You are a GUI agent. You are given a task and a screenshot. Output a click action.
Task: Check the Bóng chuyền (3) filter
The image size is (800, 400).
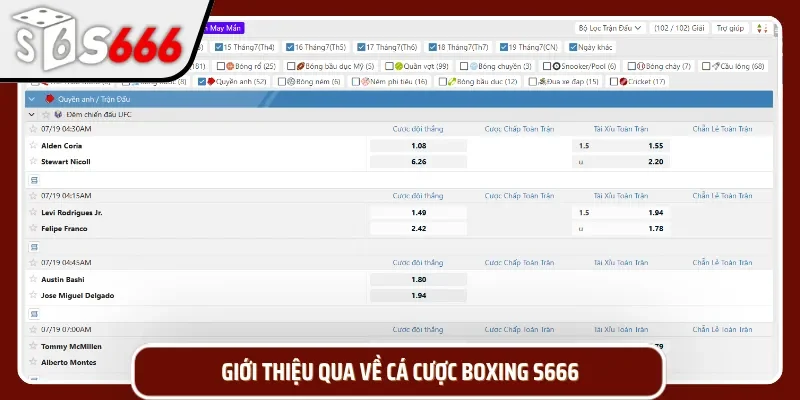coord(464,66)
